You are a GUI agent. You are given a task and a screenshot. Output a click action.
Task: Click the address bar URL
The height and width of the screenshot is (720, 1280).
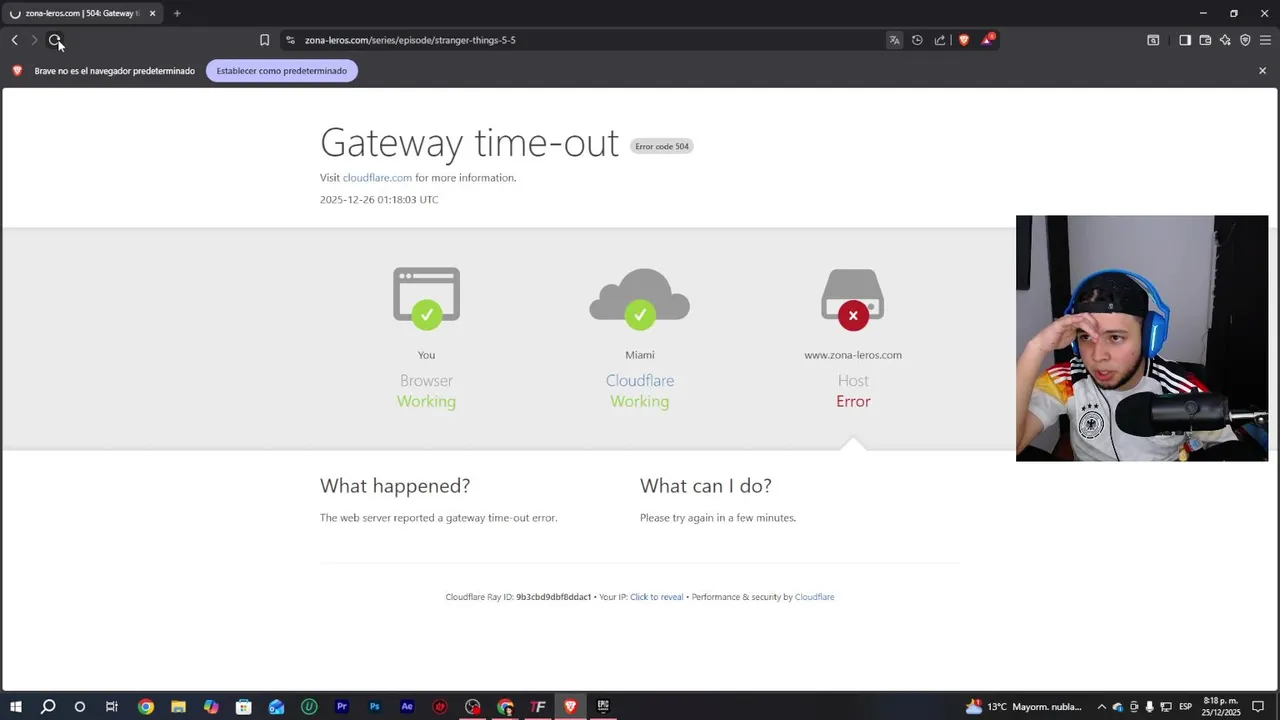[410, 40]
